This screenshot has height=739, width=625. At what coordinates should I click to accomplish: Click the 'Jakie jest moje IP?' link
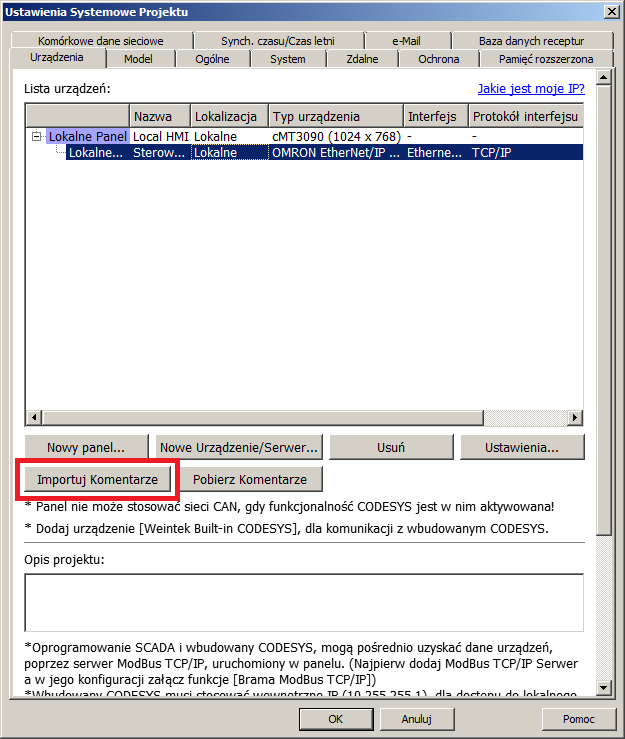[530, 88]
